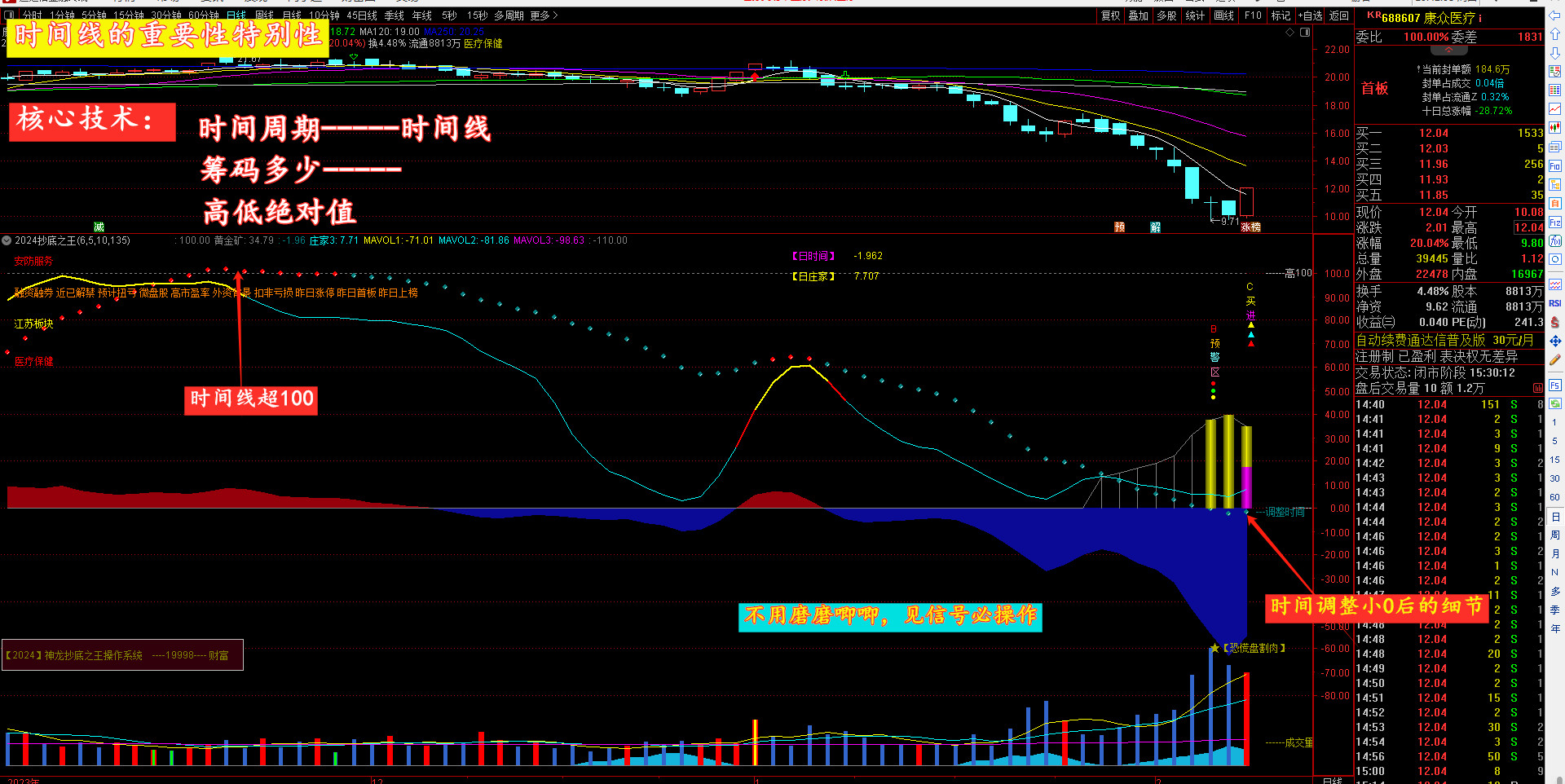Select the 15分钟 period tab
The image size is (1565, 784).
click(129, 15)
